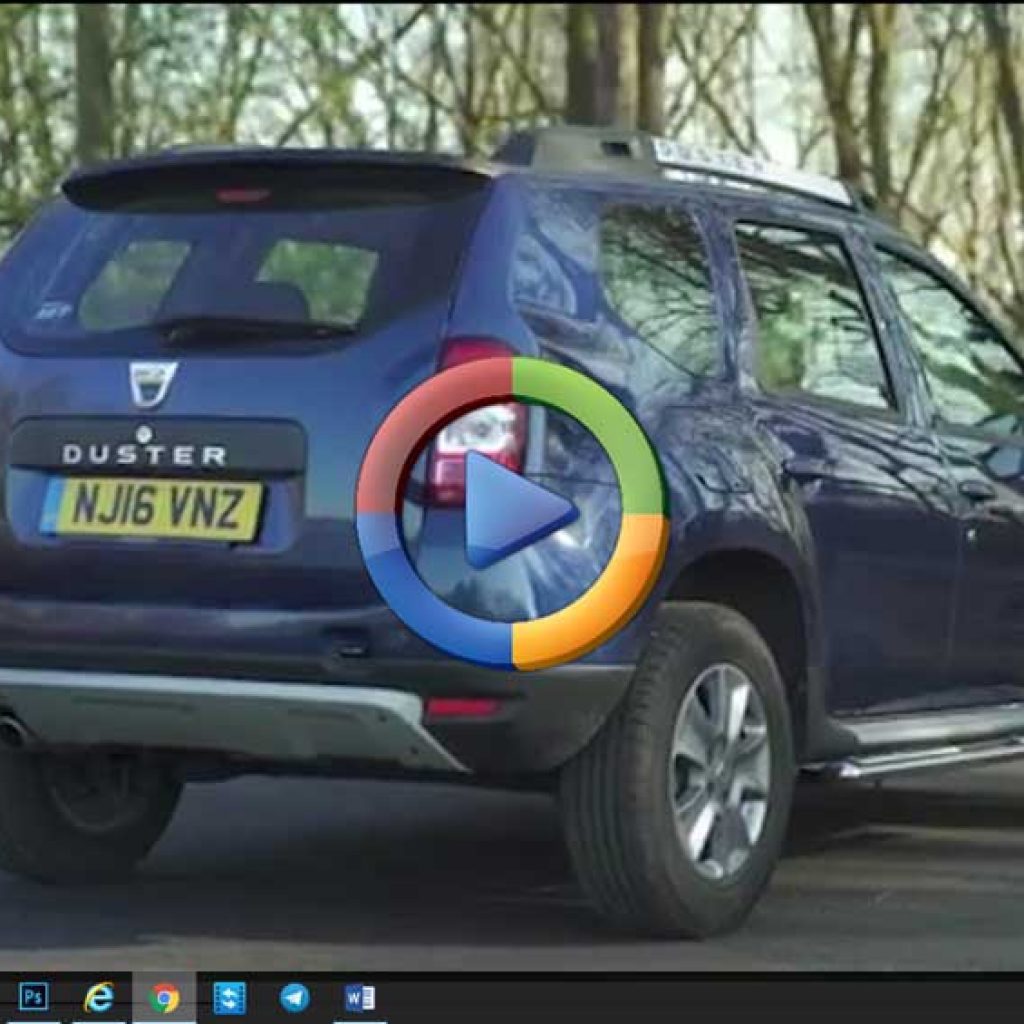Click the green segment of the play ring
This screenshot has height=1024, width=1024.
tap(610, 410)
